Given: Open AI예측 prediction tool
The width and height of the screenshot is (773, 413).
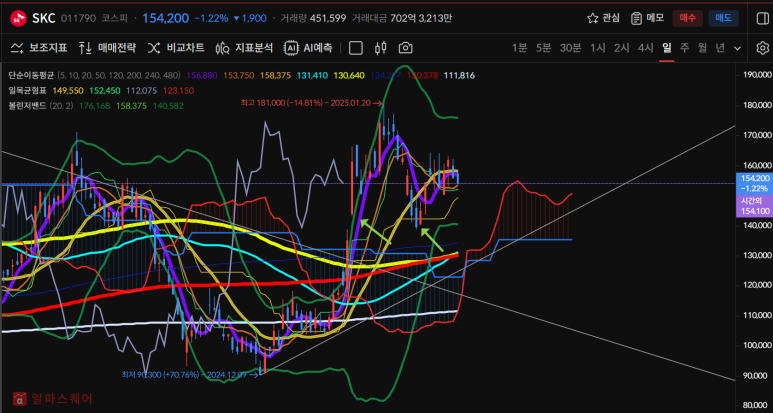Looking at the screenshot, I should pyautogui.click(x=308, y=48).
